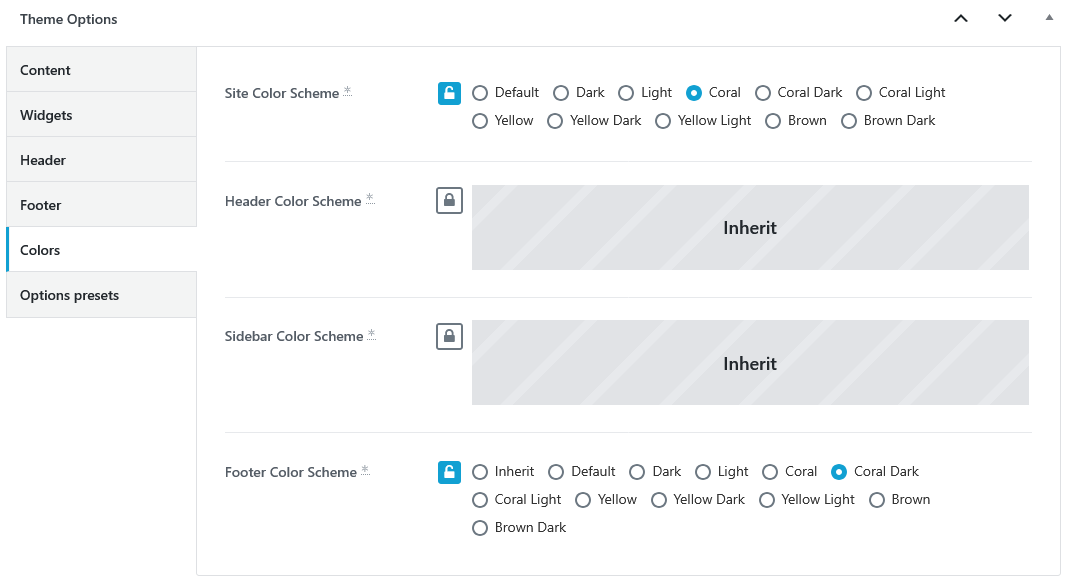
Task: Click asterisk info icon beside Footer Color Scheme
Action: point(365,470)
